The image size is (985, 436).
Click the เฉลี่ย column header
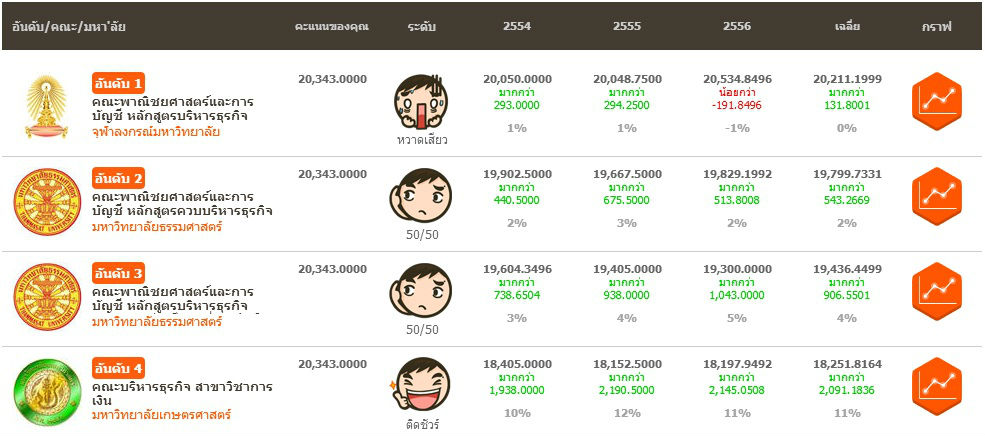click(847, 26)
